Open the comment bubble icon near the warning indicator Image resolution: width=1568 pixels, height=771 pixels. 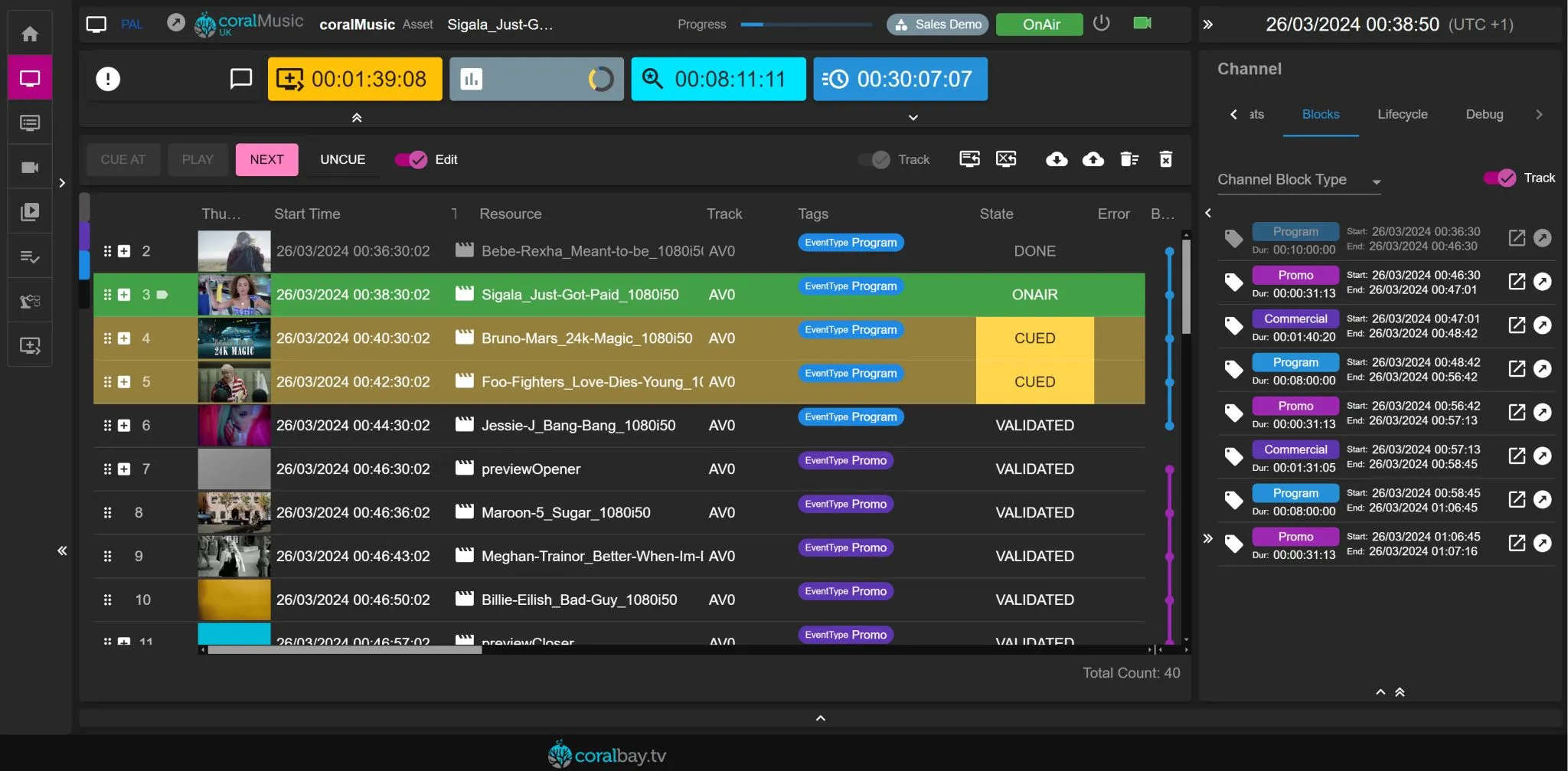tap(240, 78)
